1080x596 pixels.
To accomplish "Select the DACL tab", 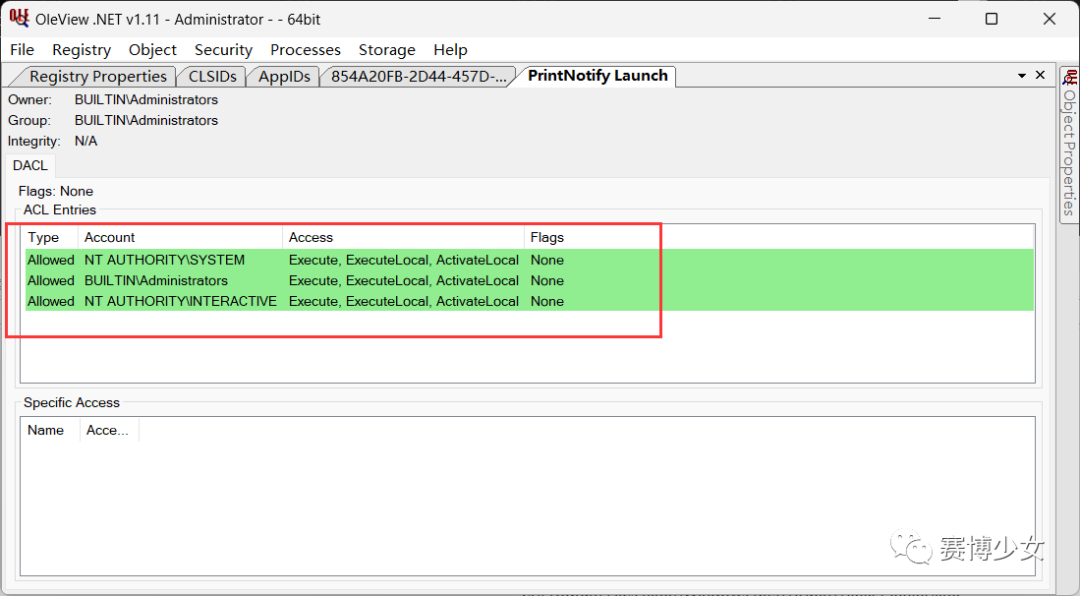I will coord(30,165).
